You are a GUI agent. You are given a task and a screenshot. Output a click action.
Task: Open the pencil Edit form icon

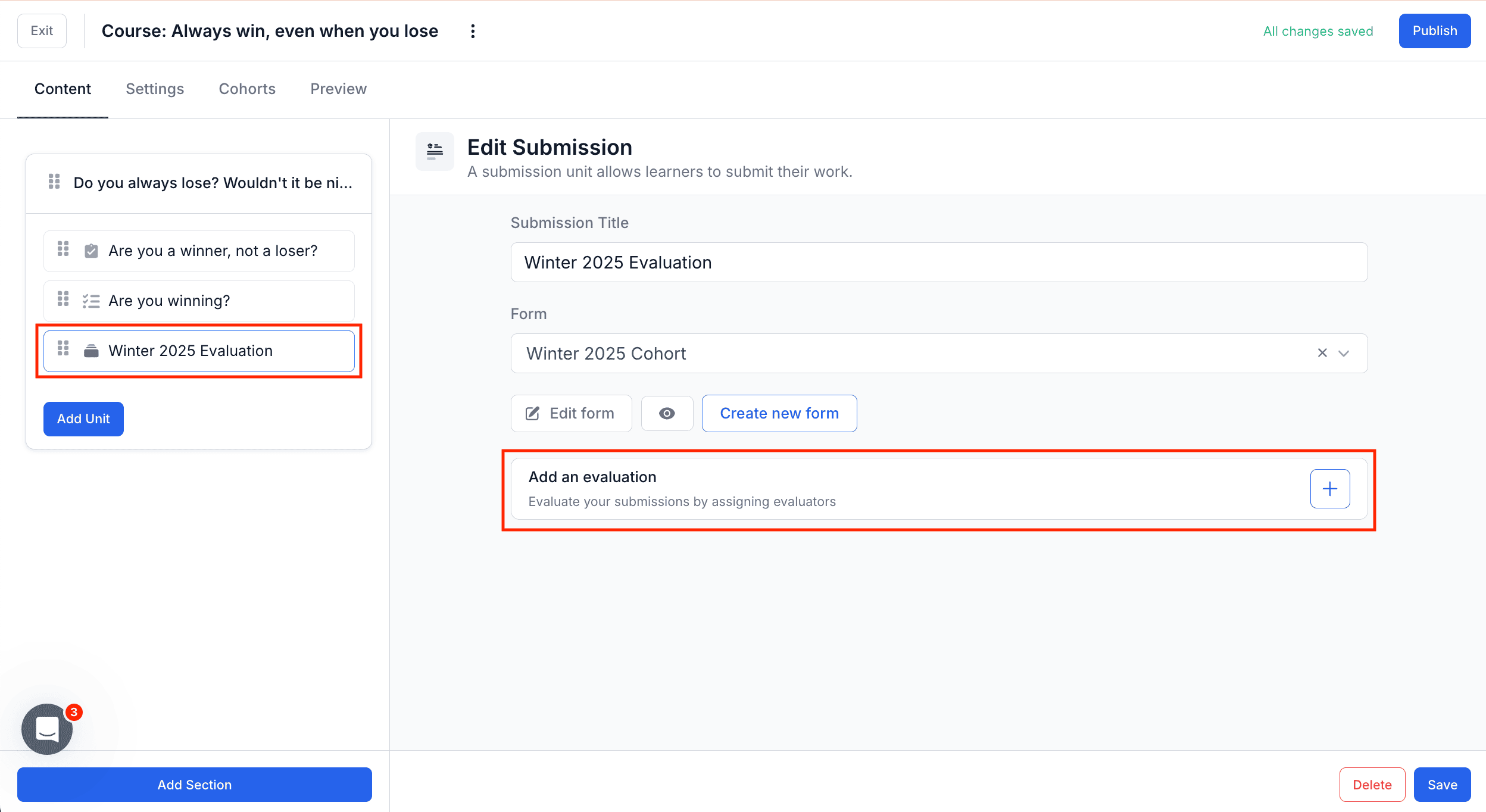pos(533,413)
